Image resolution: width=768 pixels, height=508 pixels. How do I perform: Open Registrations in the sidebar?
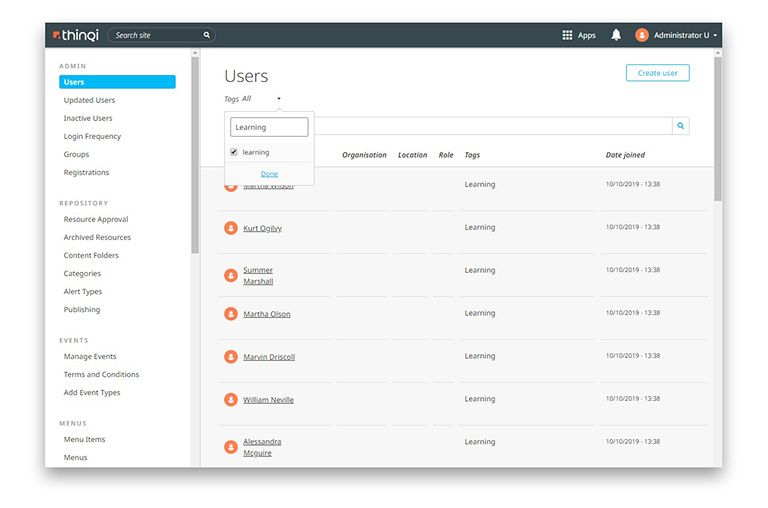pyautogui.click(x=86, y=172)
